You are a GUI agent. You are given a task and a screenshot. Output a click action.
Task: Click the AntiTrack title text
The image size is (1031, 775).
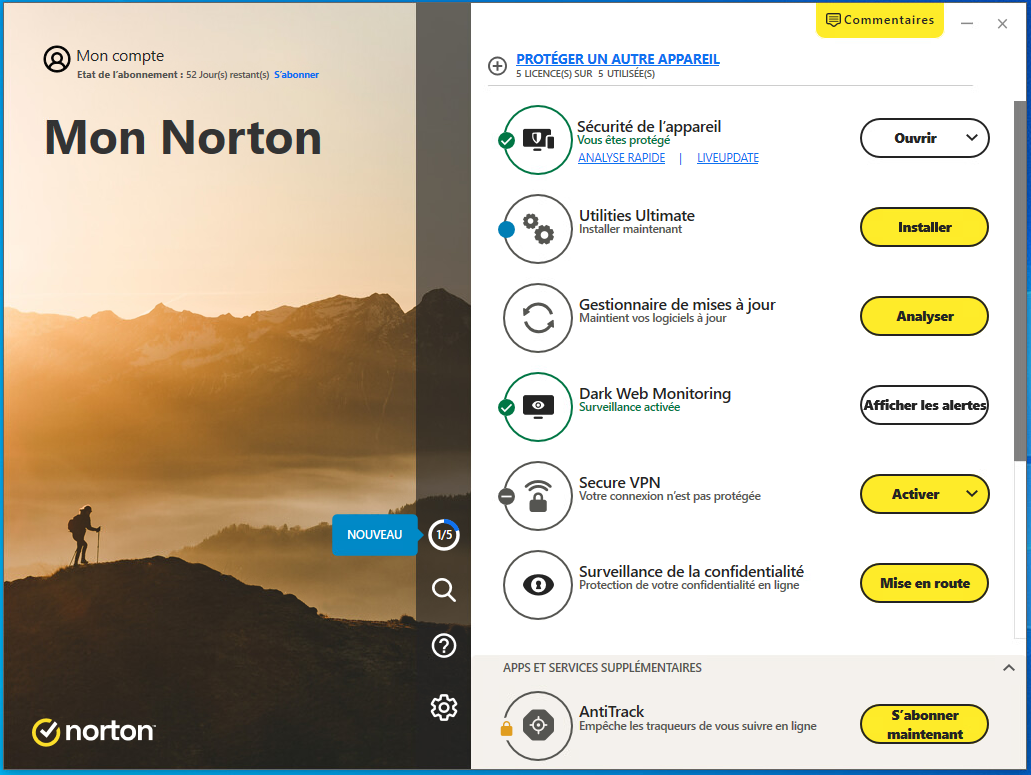[x=611, y=711]
